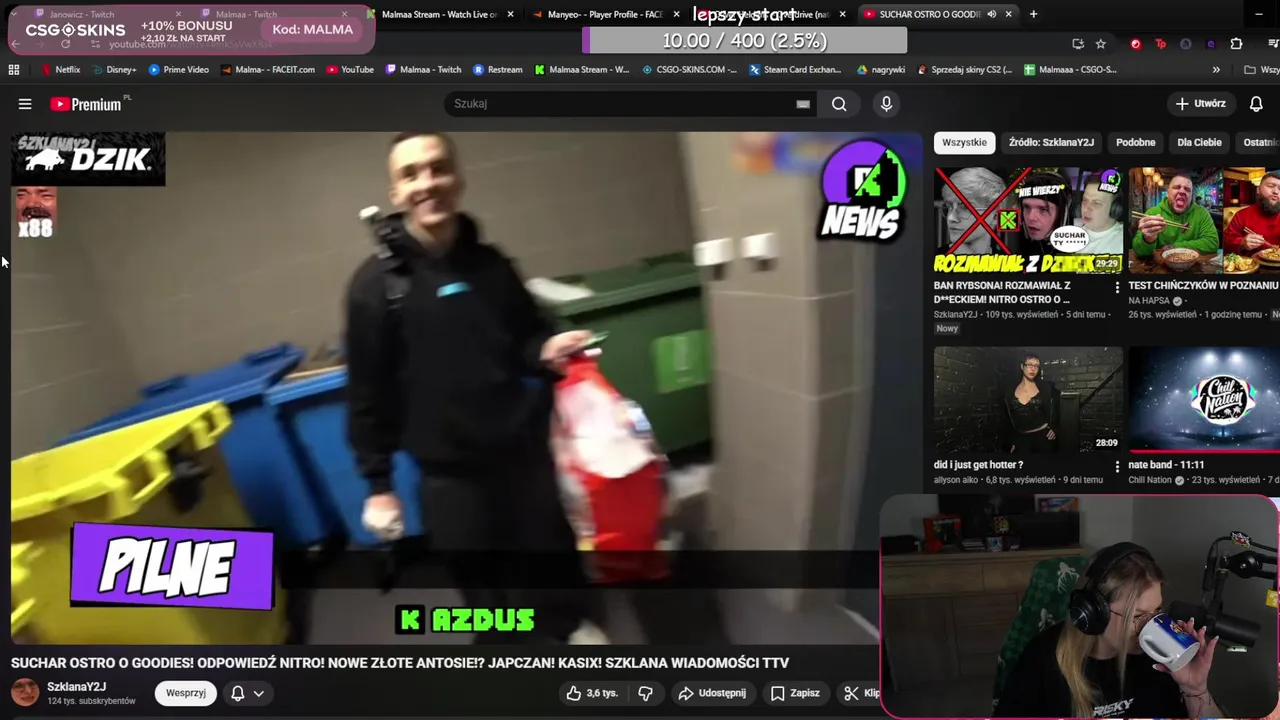Open YouTube notifications bell

pyautogui.click(x=1256, y=104)
